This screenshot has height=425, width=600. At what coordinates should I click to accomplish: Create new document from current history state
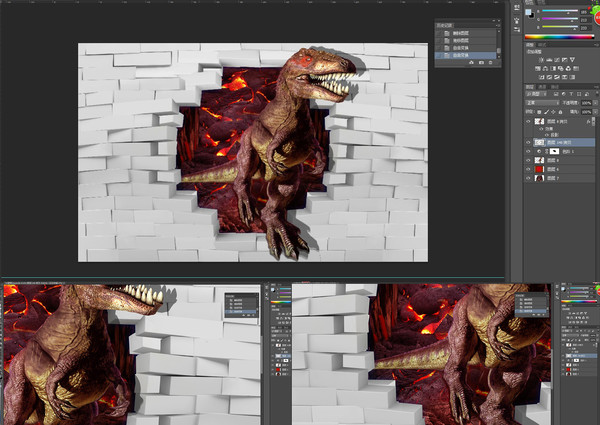(x=471, y=62)
